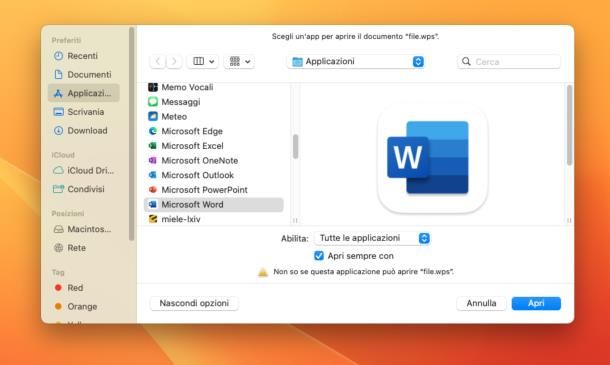610x365 pixels.
Task: Select Memo Vocali app icon
Action: [153, 87]
